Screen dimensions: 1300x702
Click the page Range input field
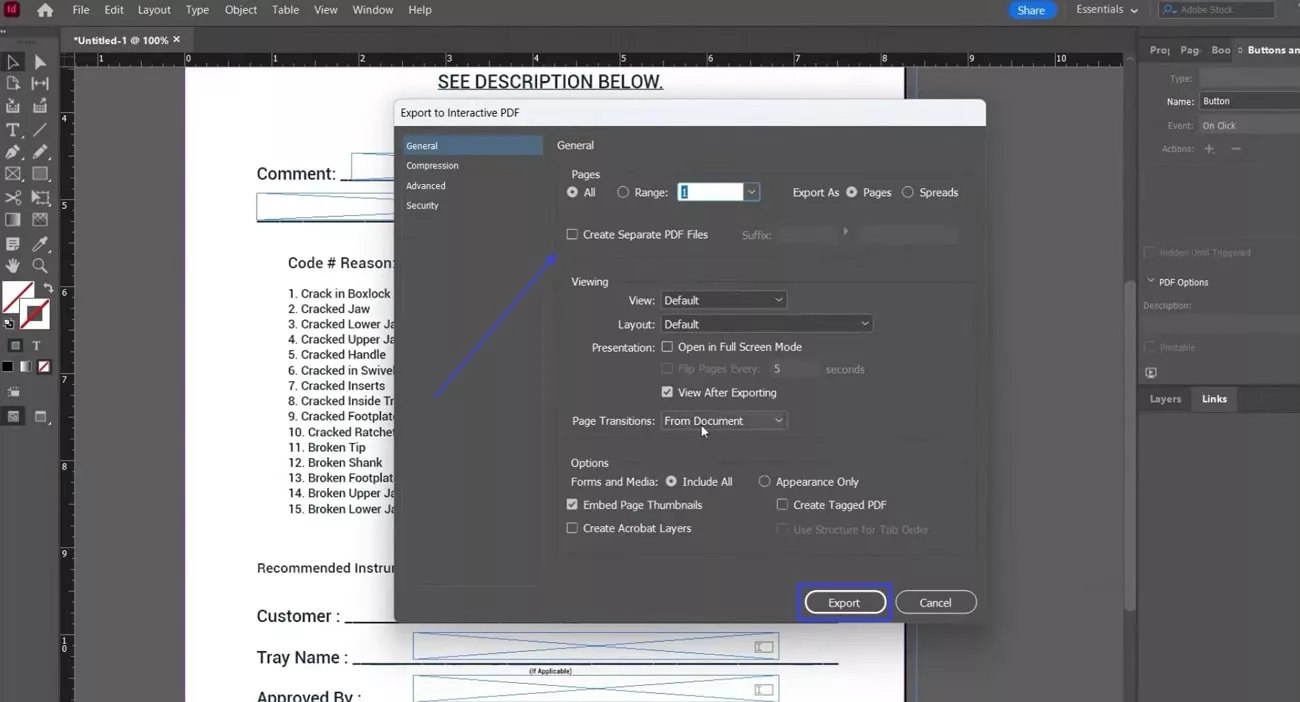point(710,191)
